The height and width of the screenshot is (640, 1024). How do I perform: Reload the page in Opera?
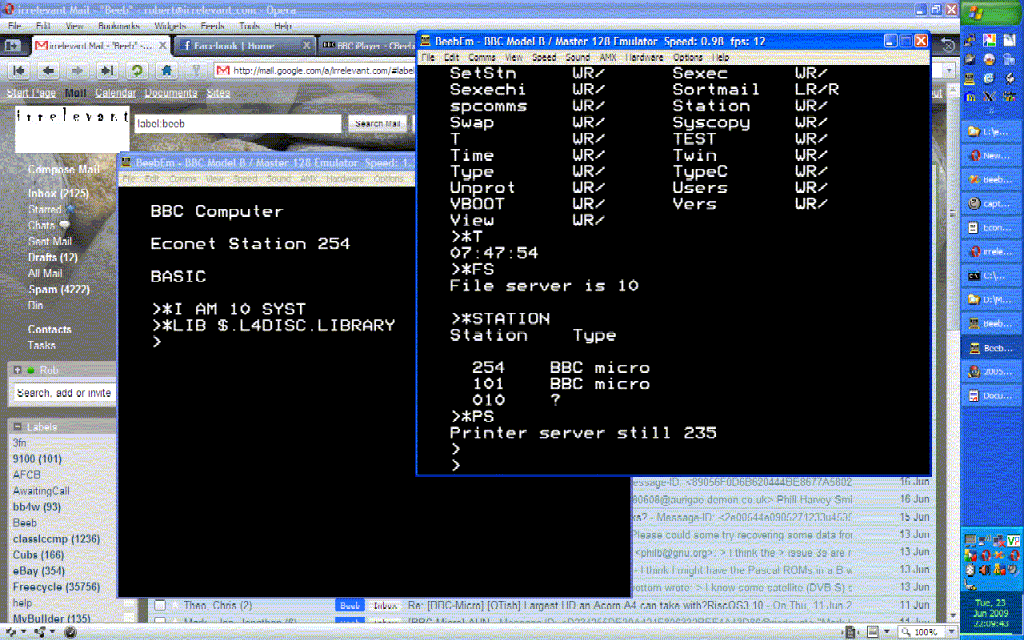[x=136, y=71]
